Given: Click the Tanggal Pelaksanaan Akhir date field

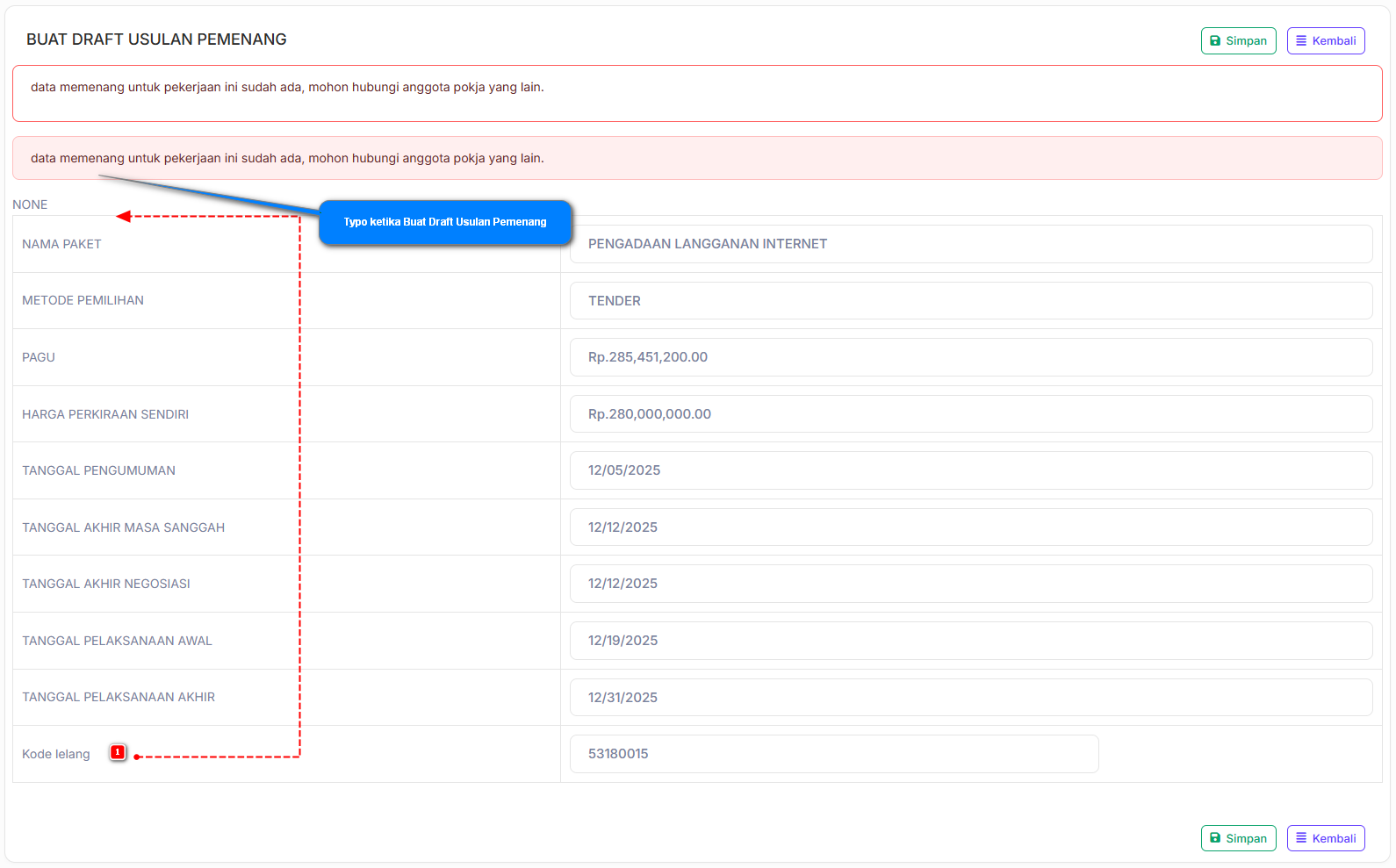Looking at the screenshot, I should pyautogui.click(x=970, y=698).
